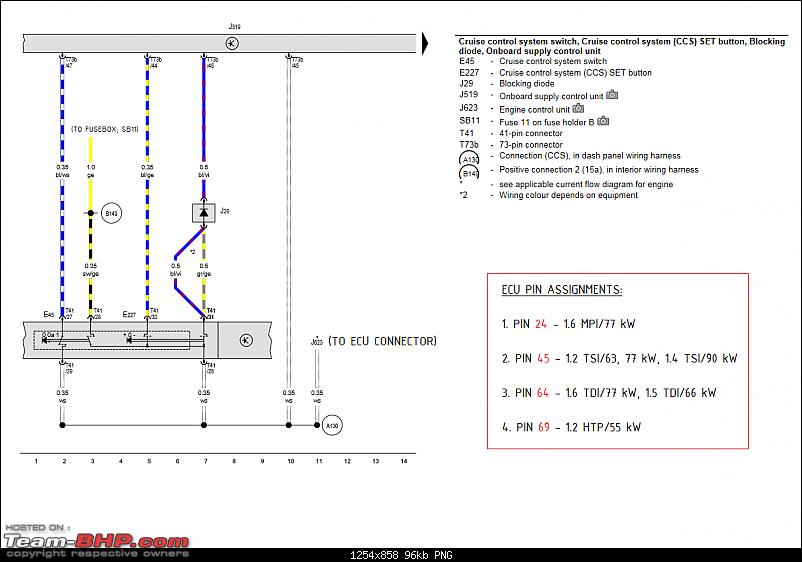The height and width of the screenshot is (562, 802).
Task: Click the "E227" label in the wiring diagram
Action: coord(129,314)
